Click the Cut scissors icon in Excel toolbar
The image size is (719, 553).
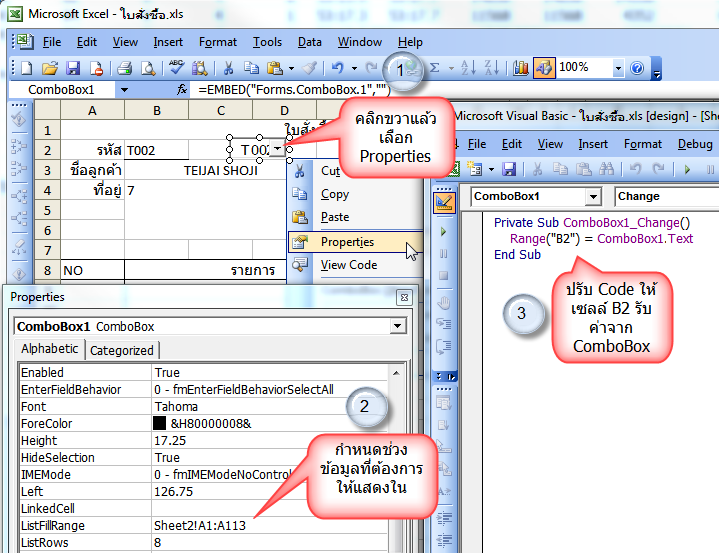point(228,68)
